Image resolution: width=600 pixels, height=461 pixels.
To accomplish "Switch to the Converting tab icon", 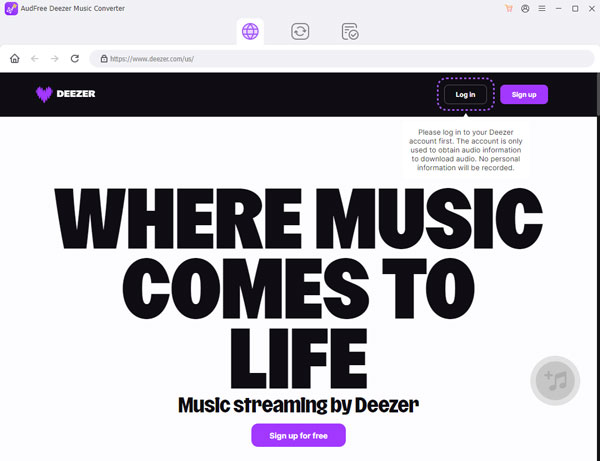I will pyautogui.click(x=300, y=31).
